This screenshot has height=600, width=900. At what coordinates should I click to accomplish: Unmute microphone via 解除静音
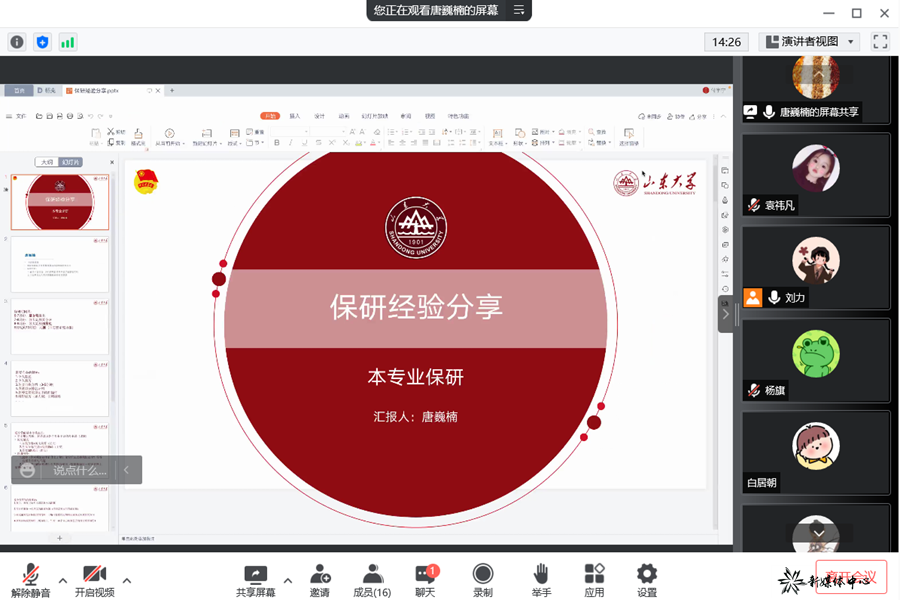pos(31,580)
